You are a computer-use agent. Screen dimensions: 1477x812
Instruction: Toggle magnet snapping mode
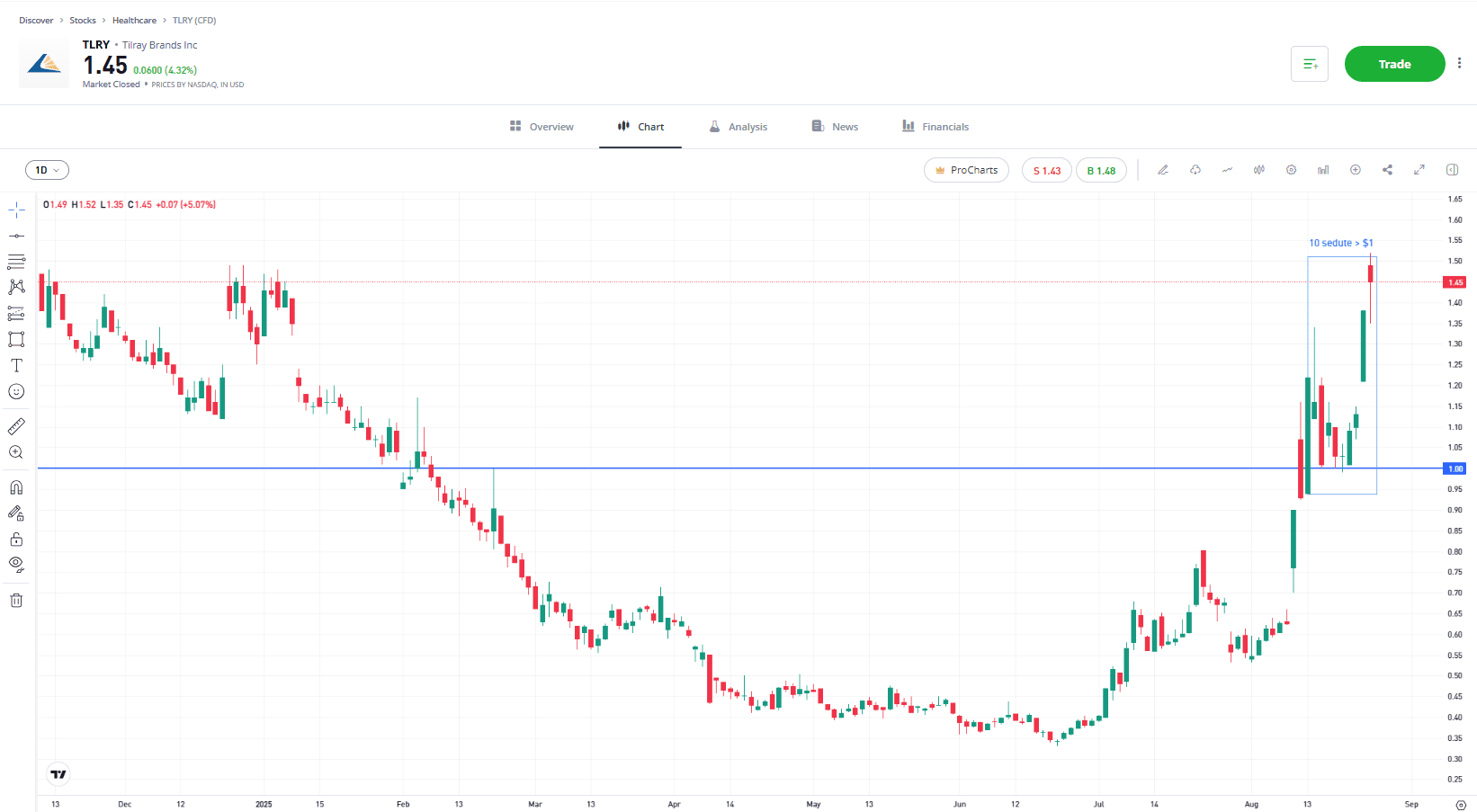click(x=16, y=487)
